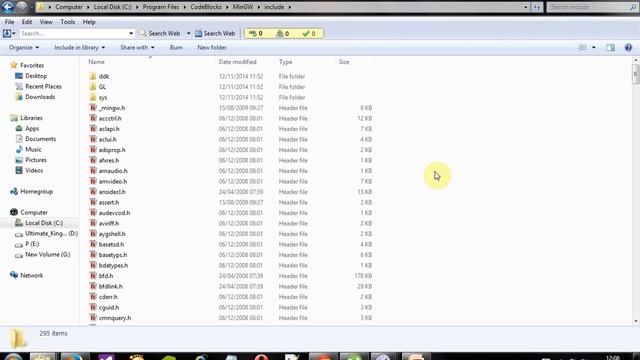The height and width of the screenshot is (360, 640).
Task: Open the toolbar search box dropdown arrow
Action: coord(131,33)
